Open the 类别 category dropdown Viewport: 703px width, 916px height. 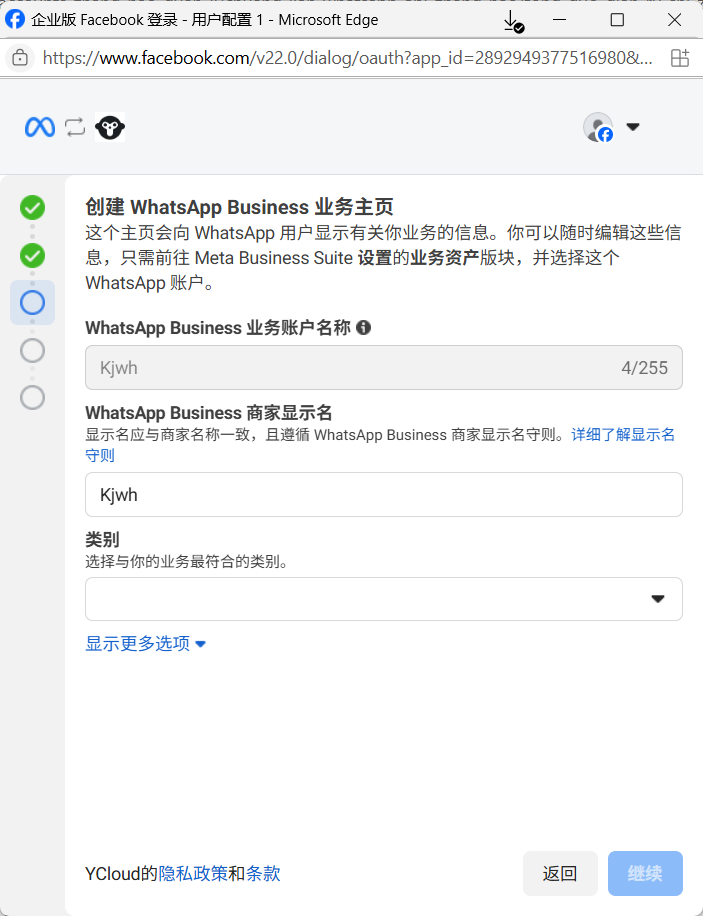(x=383, y=599)
